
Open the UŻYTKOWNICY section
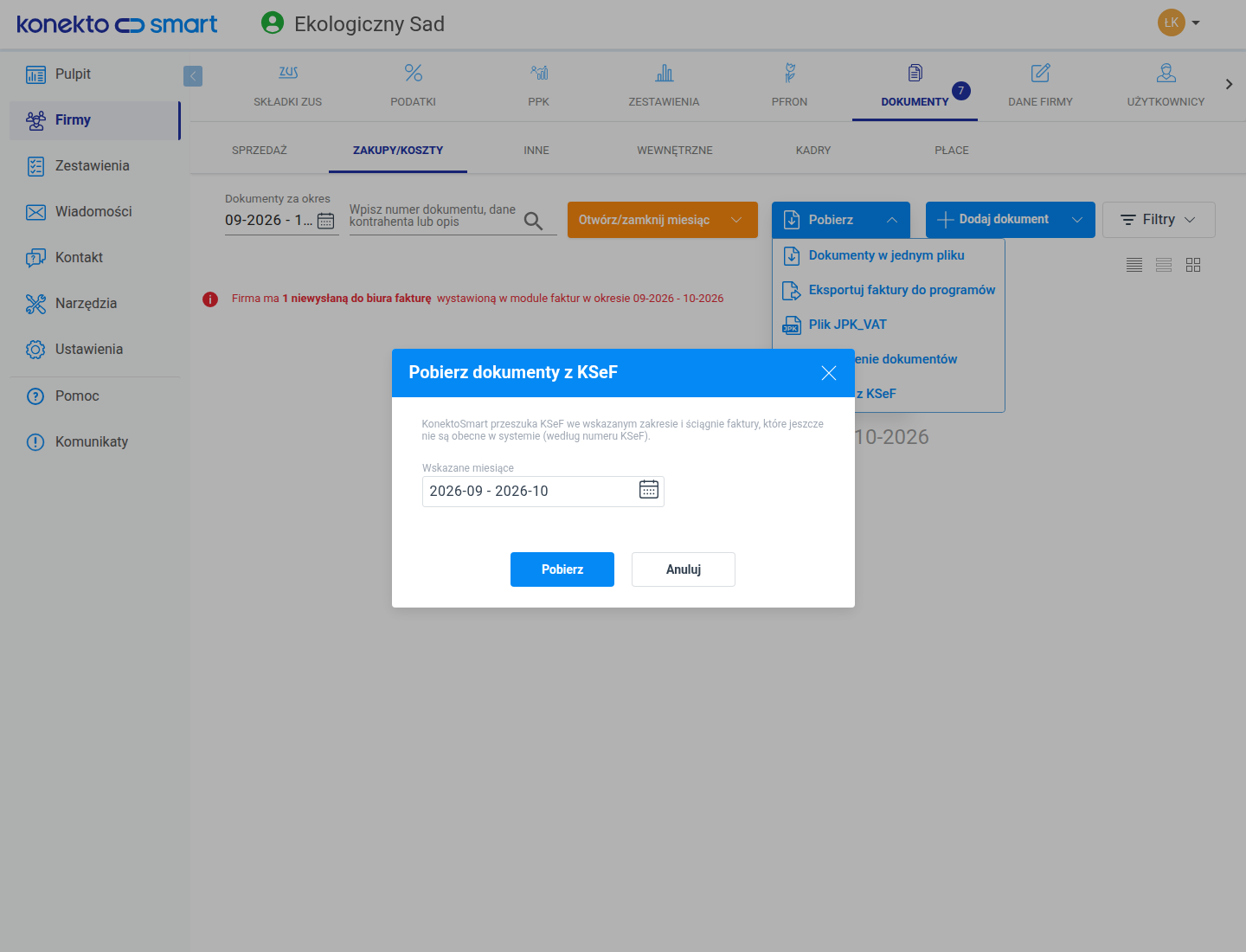click(1166, 86)
